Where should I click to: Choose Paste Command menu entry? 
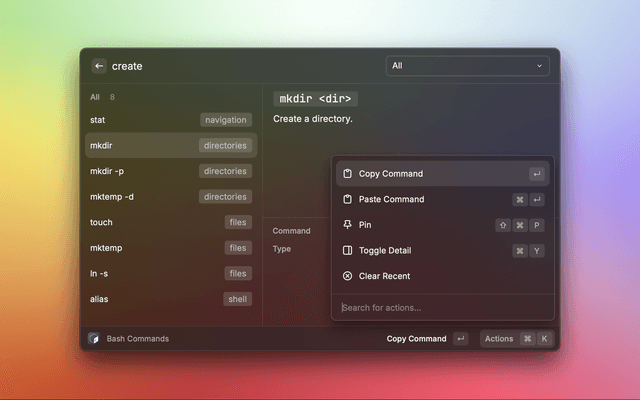click(443, 199)
